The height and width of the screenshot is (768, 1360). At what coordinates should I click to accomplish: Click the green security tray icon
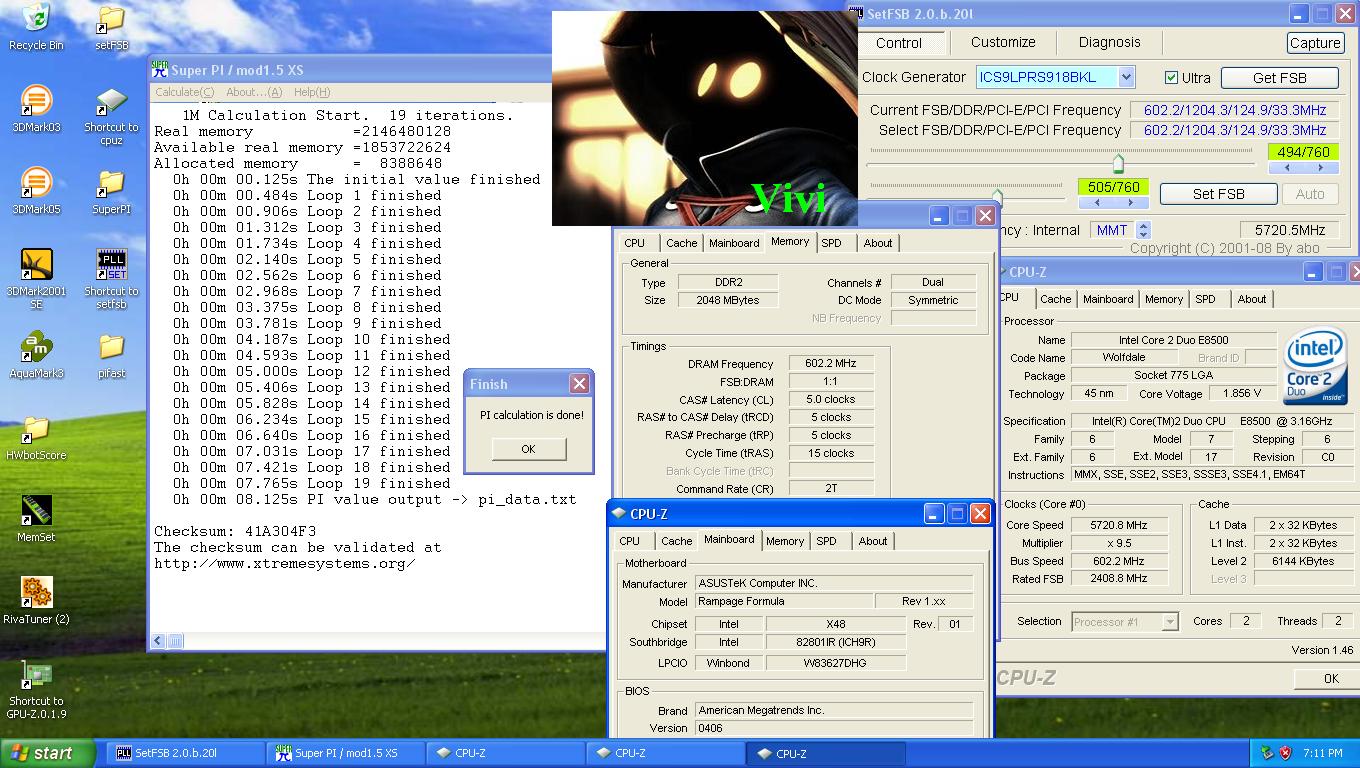(x=1267, y=753)
